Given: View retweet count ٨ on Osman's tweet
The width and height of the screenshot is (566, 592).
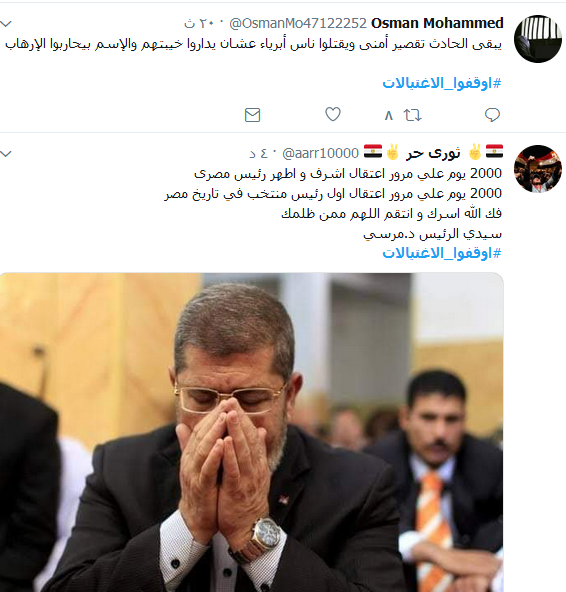Looking at the screenshot, I should tap(389, 115).
